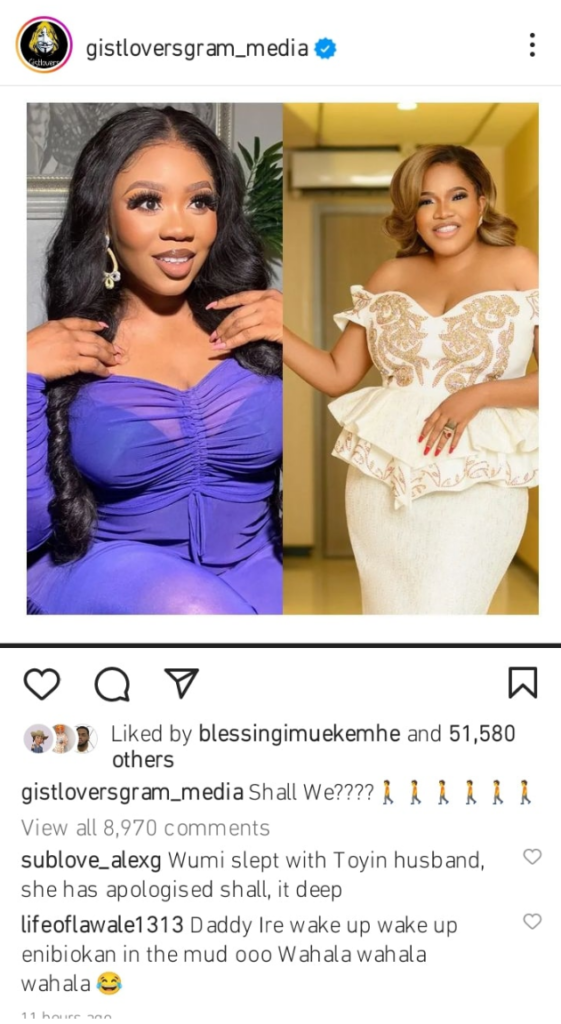Open gistloversgram_media username in header
Viewport: 561px width, 1024px height.
[x=197, y=48]
